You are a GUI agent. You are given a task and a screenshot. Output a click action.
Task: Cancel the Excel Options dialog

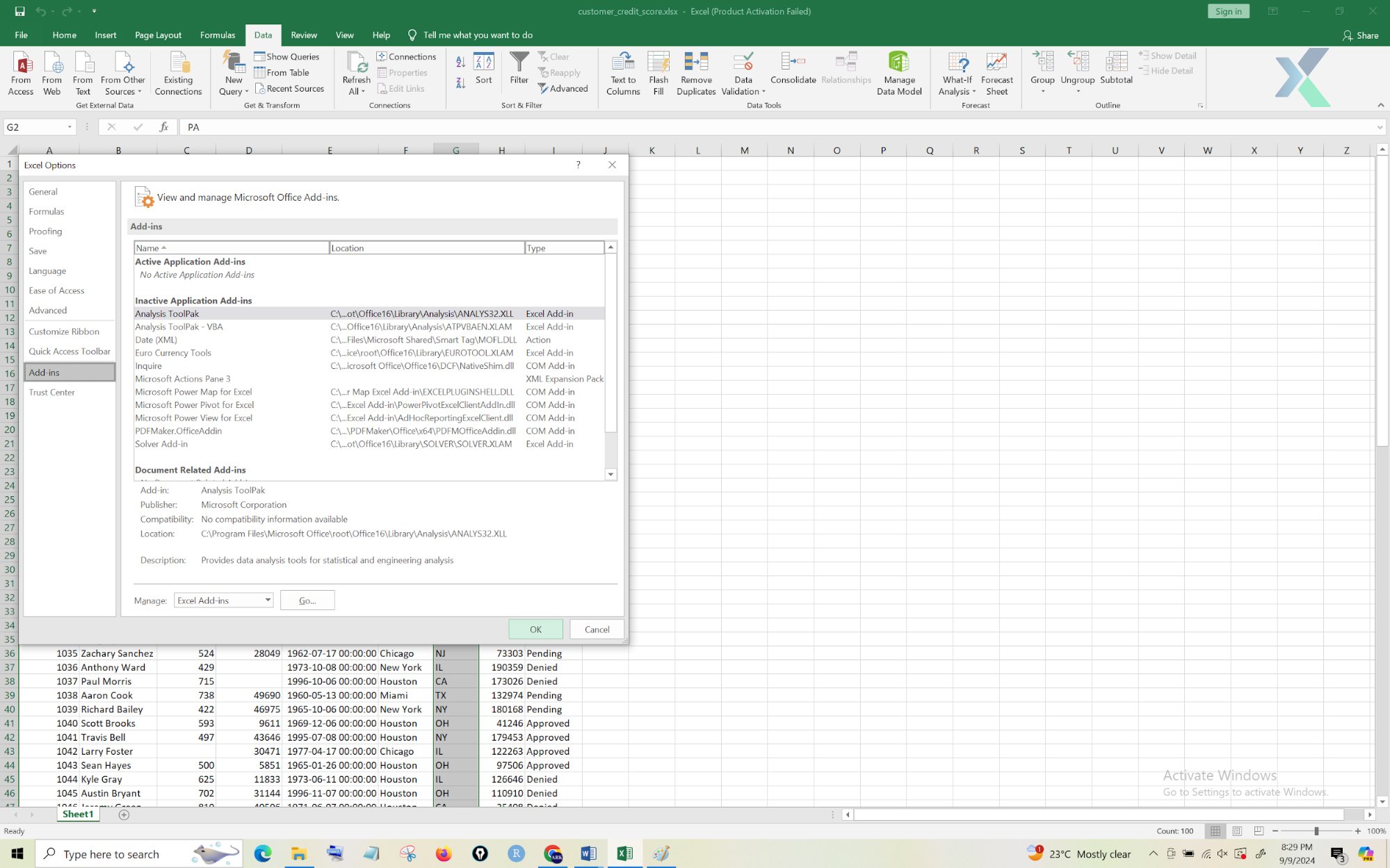(597, 629)
